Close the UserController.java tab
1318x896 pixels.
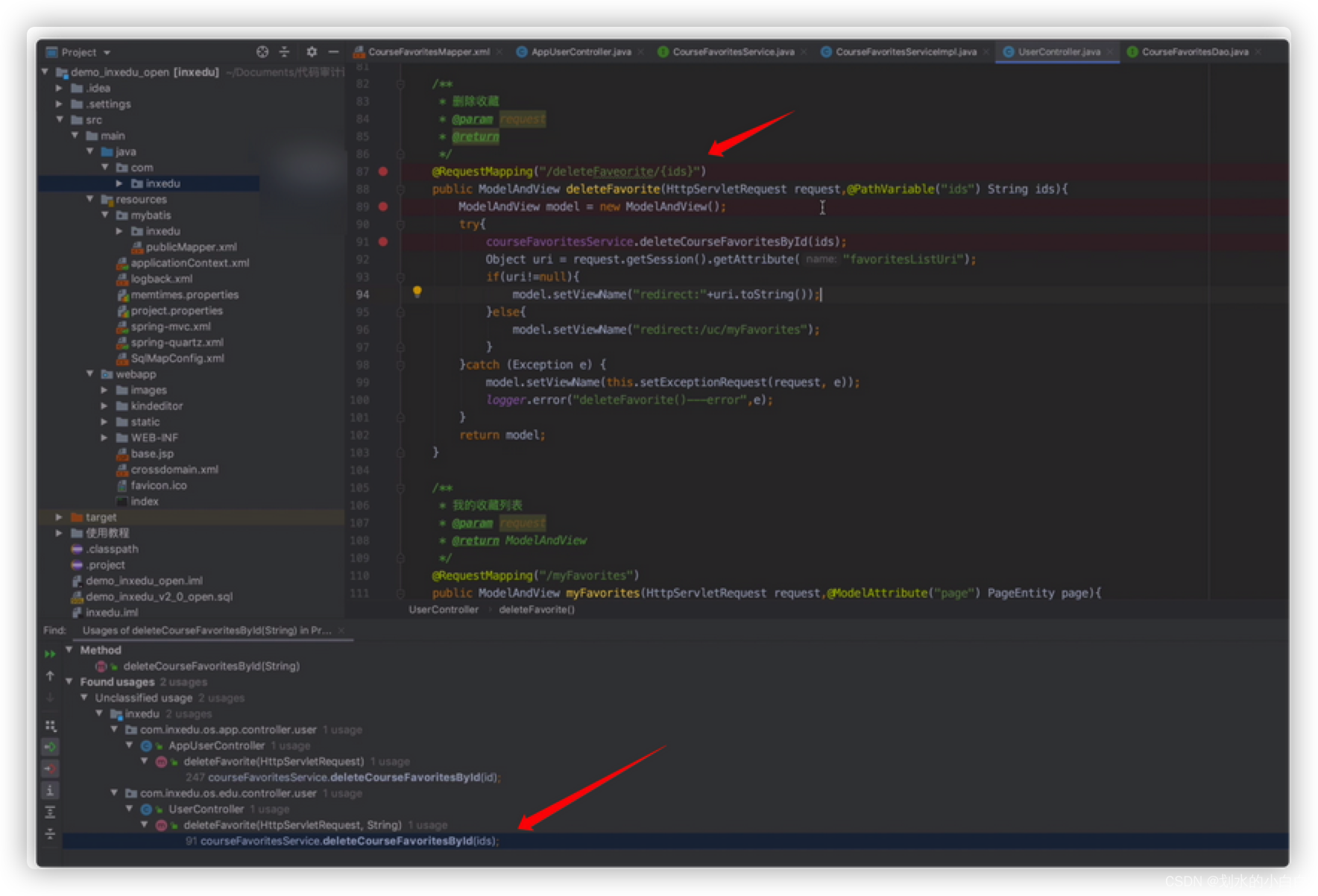pyautogui.click(x=1110, y=52)
